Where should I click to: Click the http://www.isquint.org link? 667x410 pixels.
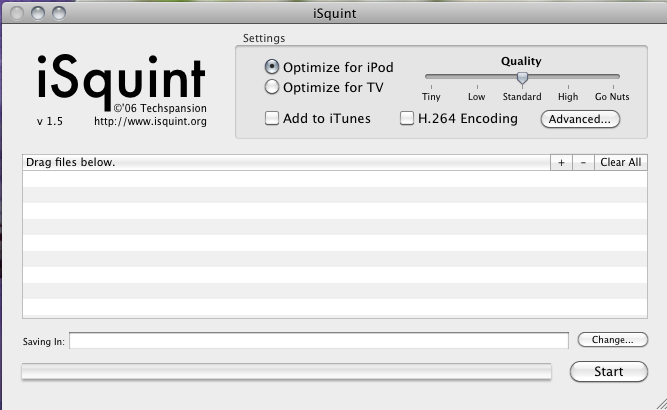coord(150,121)
